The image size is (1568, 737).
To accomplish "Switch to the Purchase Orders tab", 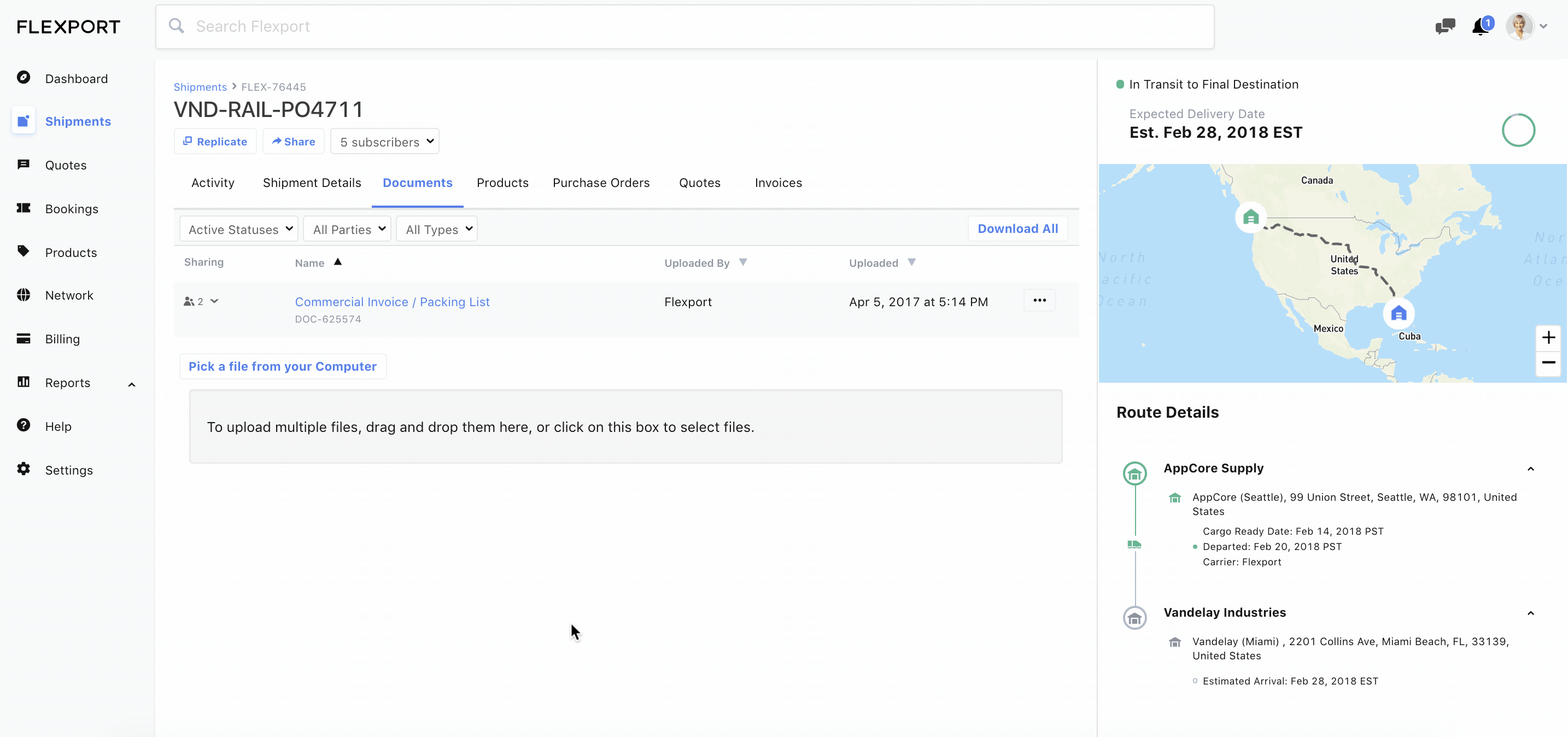I will [x=601, y=183].
